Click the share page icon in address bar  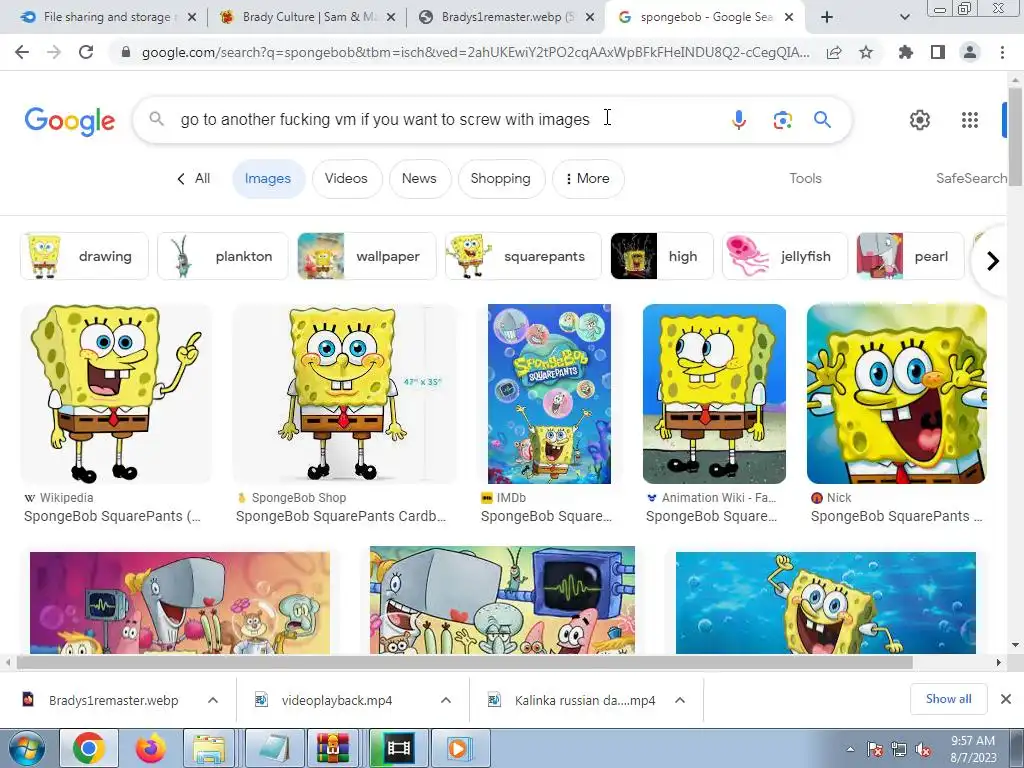834,52
